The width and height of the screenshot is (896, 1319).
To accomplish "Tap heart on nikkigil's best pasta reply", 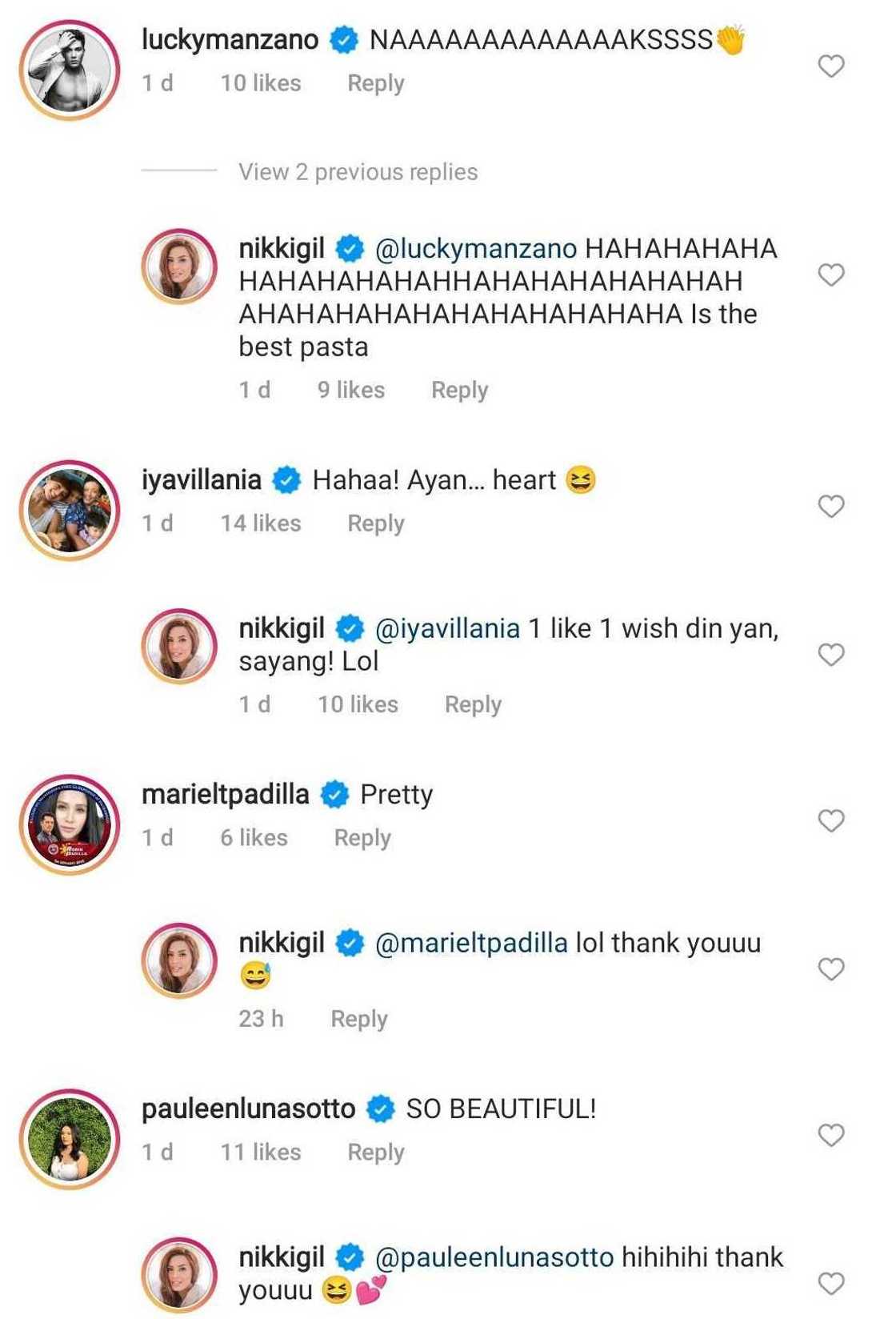I will (x=831, y=275).
